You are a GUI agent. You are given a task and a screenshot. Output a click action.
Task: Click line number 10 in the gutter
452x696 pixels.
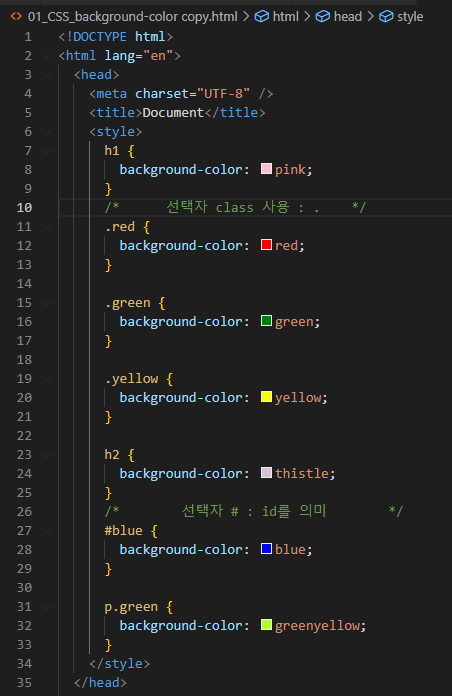point(24,207)
